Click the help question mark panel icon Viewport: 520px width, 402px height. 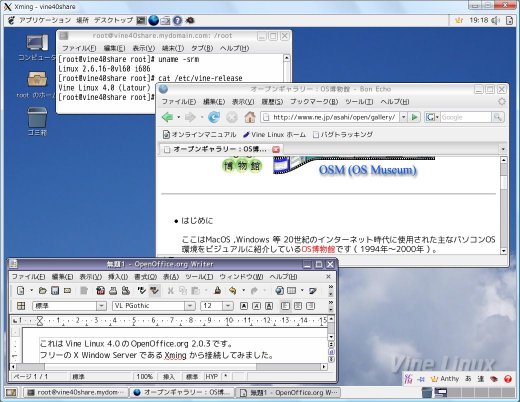point(177,21)
